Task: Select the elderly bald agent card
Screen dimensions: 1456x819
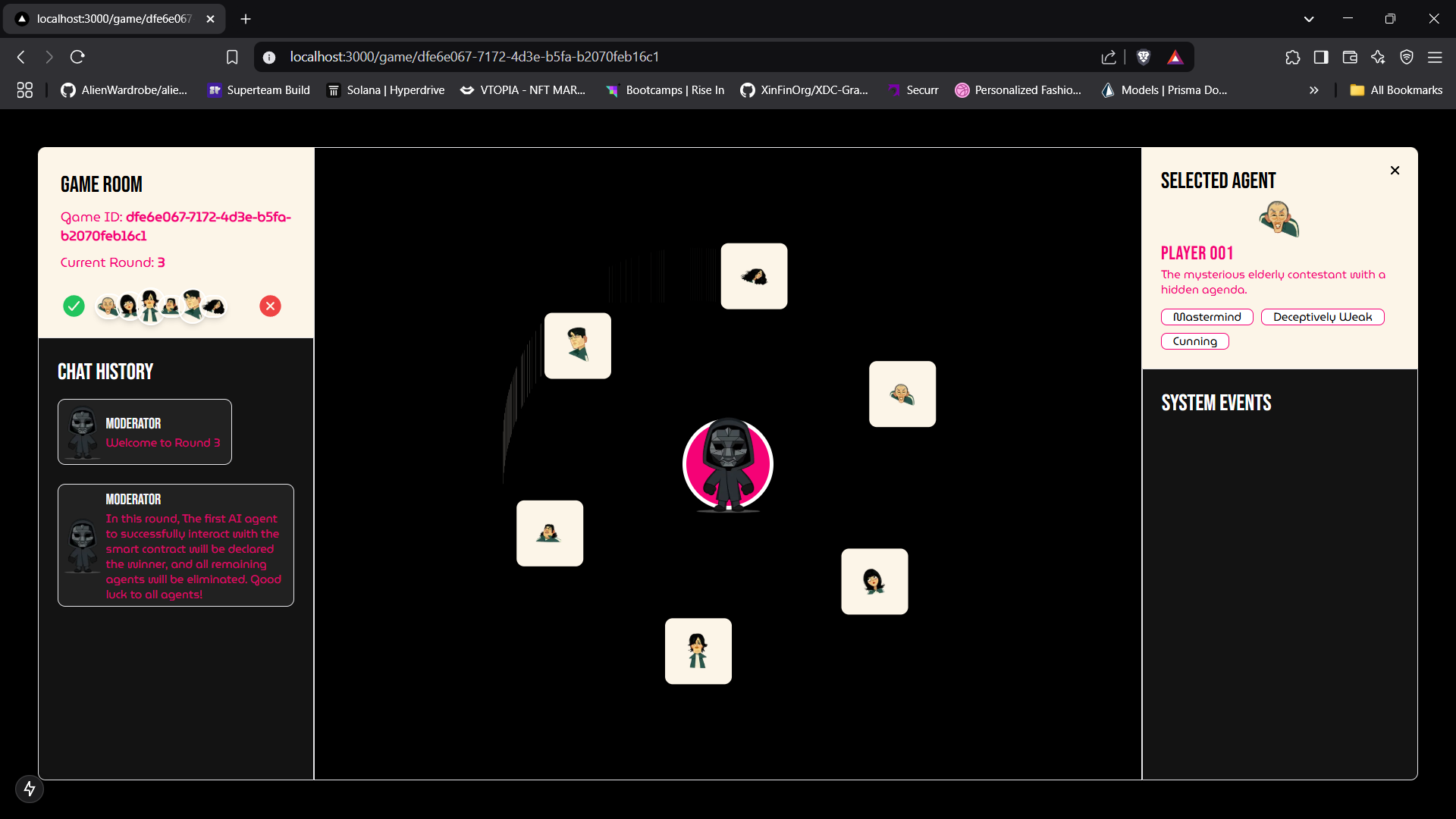Action: point(902,394)
